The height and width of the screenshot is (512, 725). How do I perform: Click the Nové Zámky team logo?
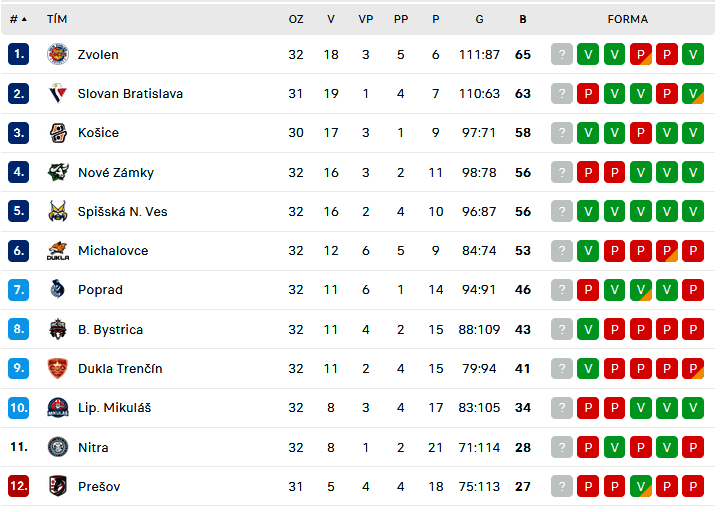[58, 172]
